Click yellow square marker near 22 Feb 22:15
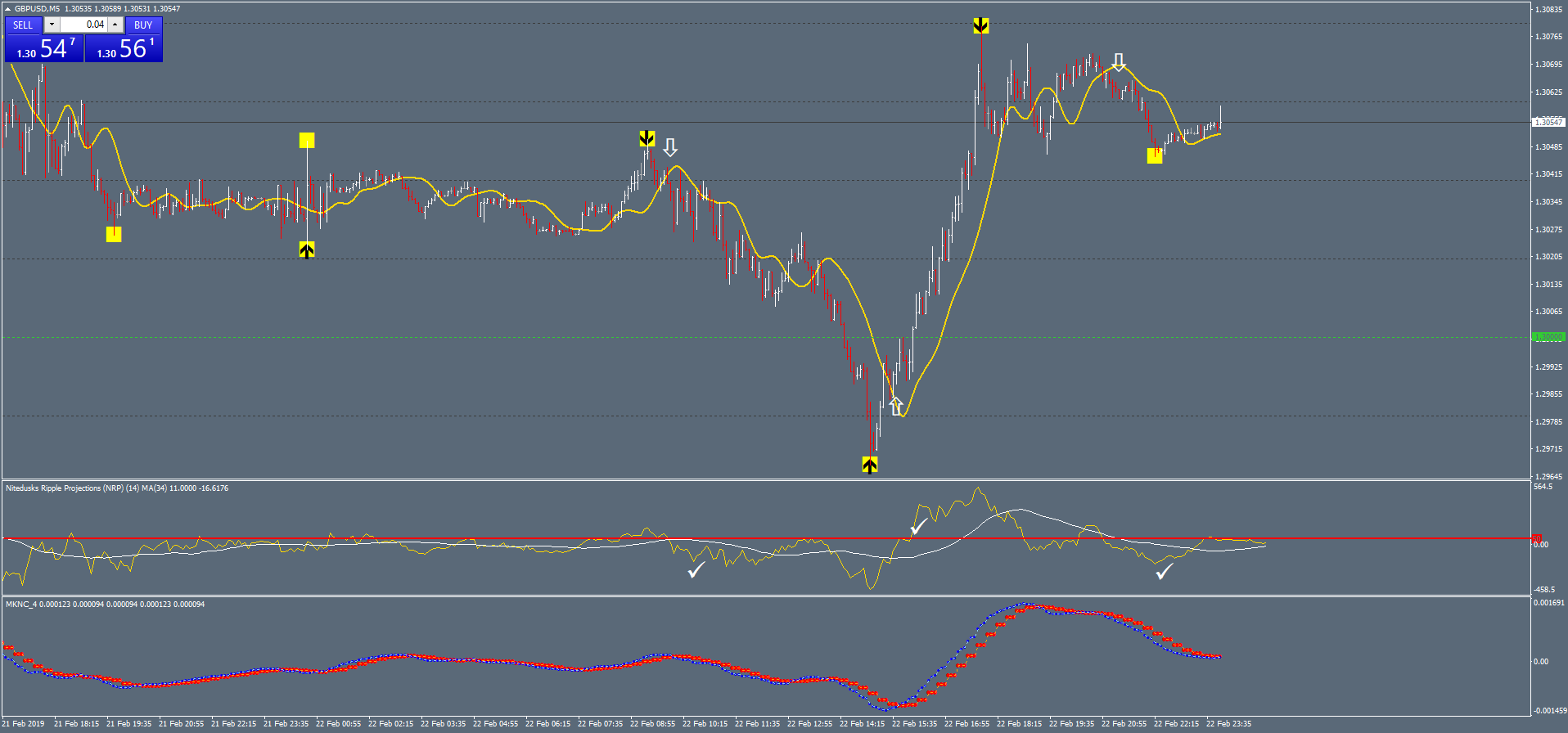 (x=1155, y=155)
